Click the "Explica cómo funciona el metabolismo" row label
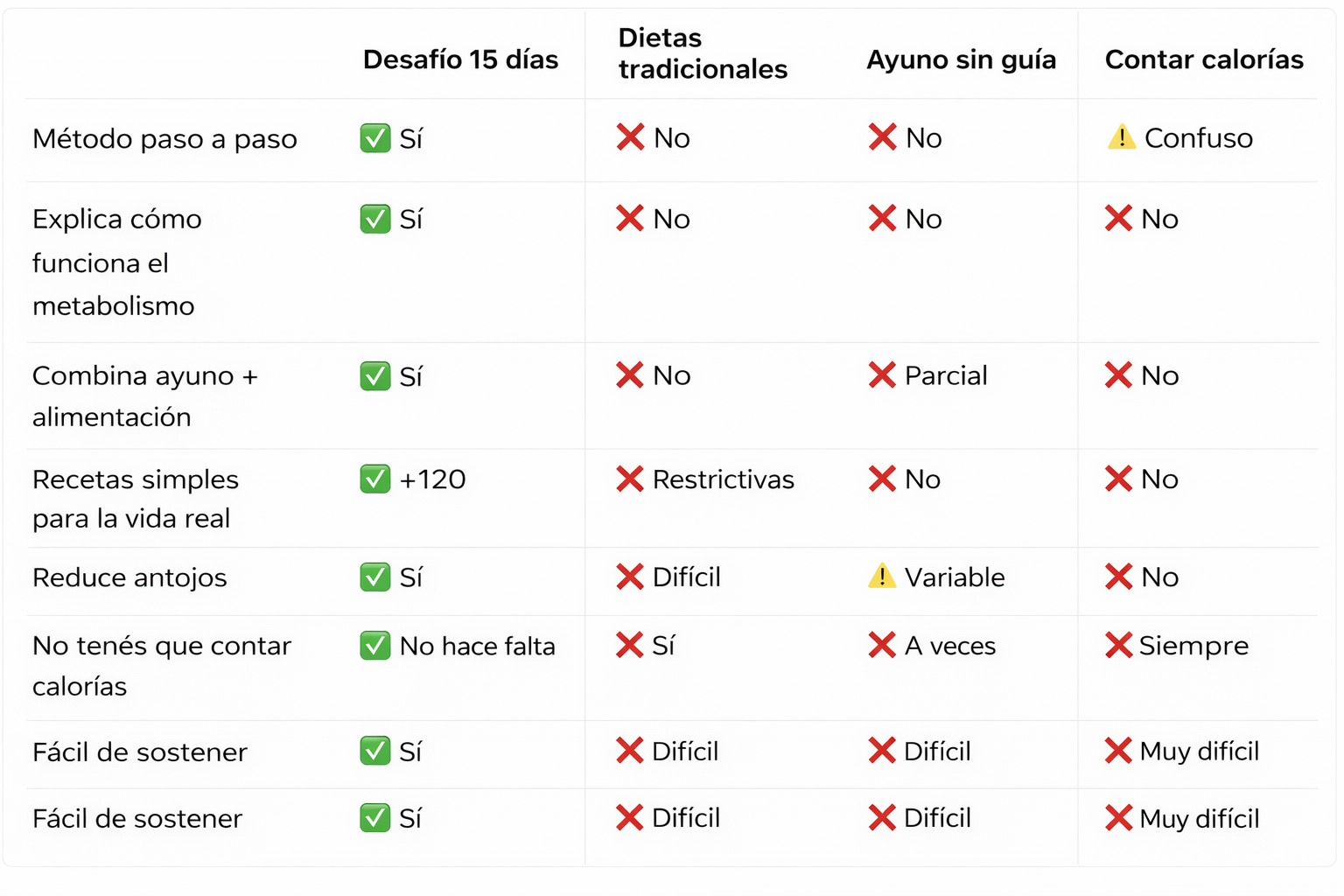Image resolution: width=1344 pixels, height=896 pixels. pos(116,262)
